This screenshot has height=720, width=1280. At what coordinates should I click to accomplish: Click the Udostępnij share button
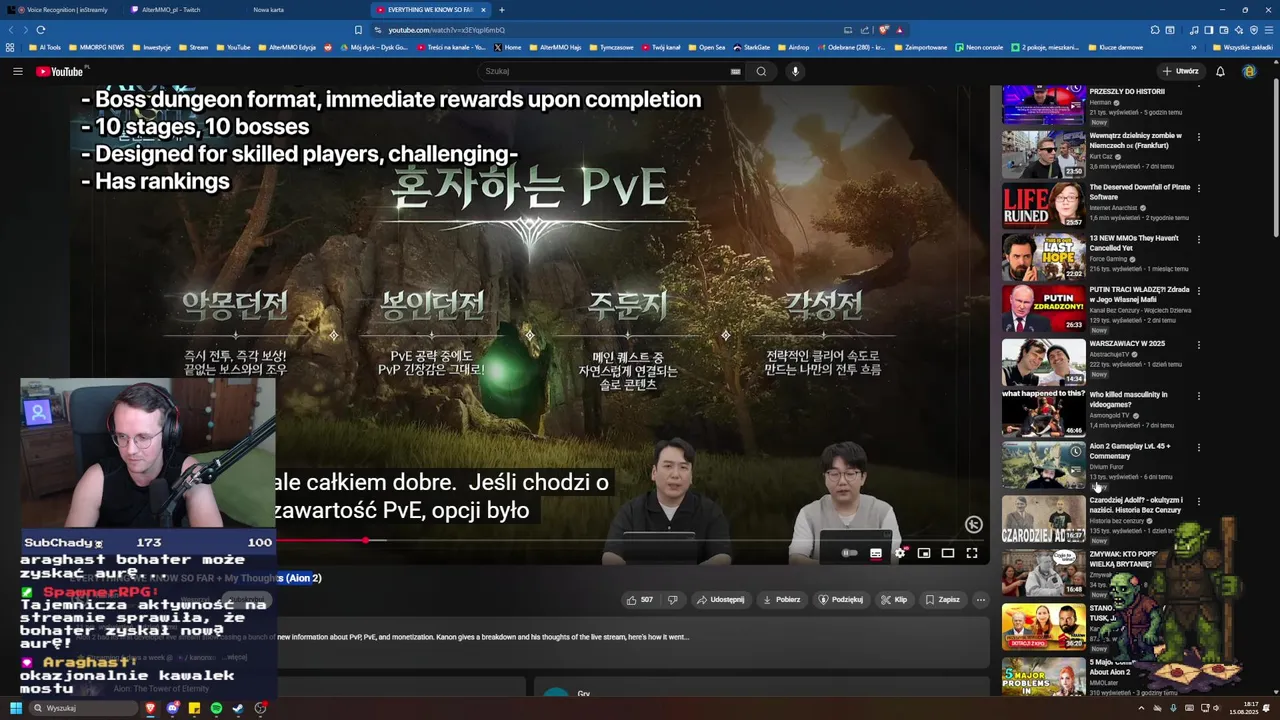click(x=720, y=600)
